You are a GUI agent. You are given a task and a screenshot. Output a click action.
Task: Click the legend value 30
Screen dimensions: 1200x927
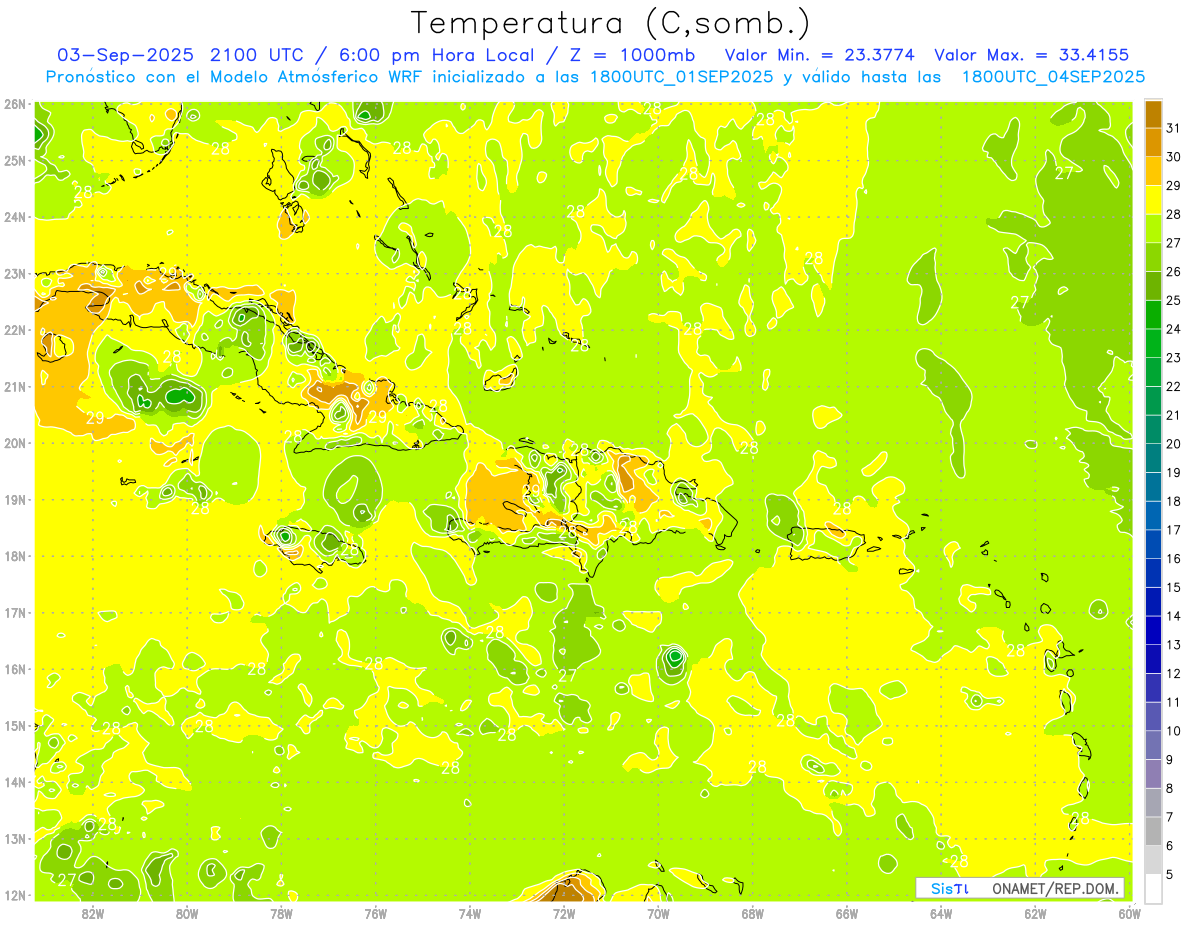pos(1174,157)
